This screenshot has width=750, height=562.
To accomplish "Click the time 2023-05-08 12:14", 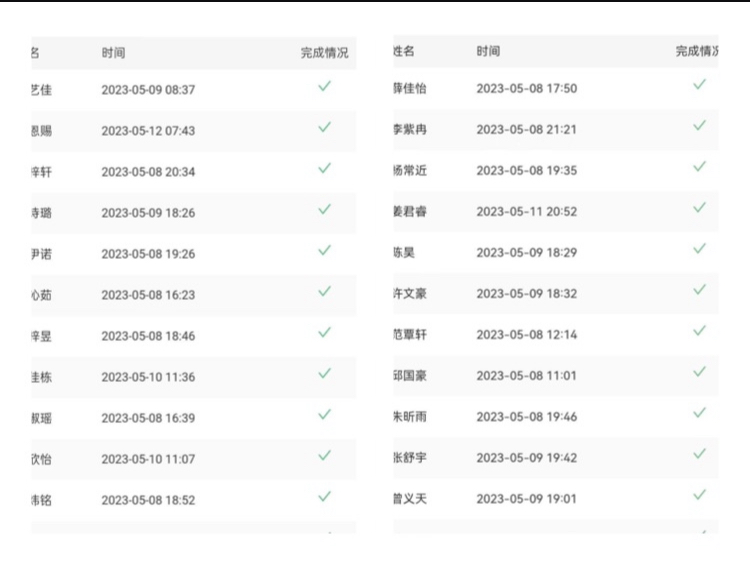I will pos(527,335).
